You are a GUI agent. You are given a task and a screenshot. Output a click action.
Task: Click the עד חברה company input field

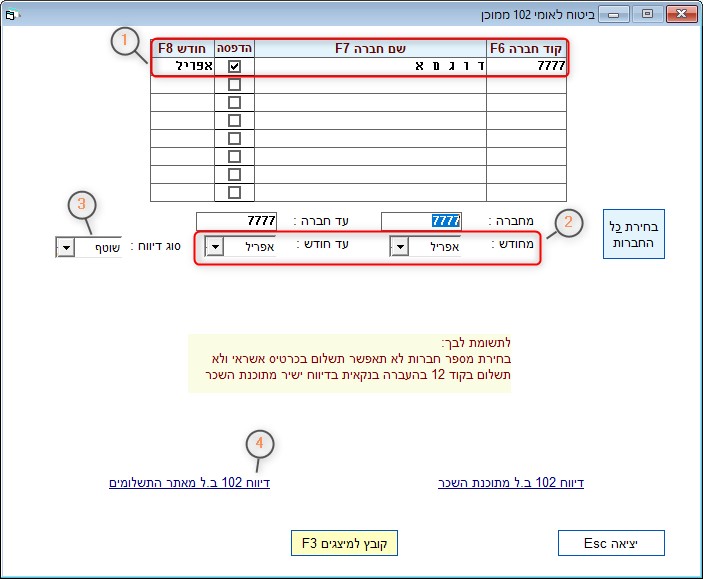tap(236, 221)
